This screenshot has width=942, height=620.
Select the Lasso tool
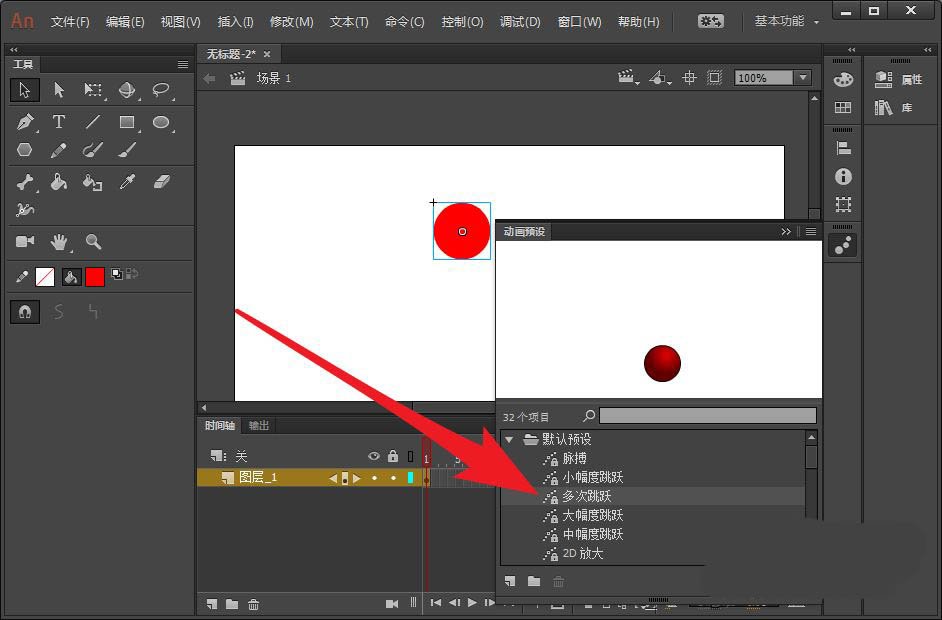(x=161, y=90)
